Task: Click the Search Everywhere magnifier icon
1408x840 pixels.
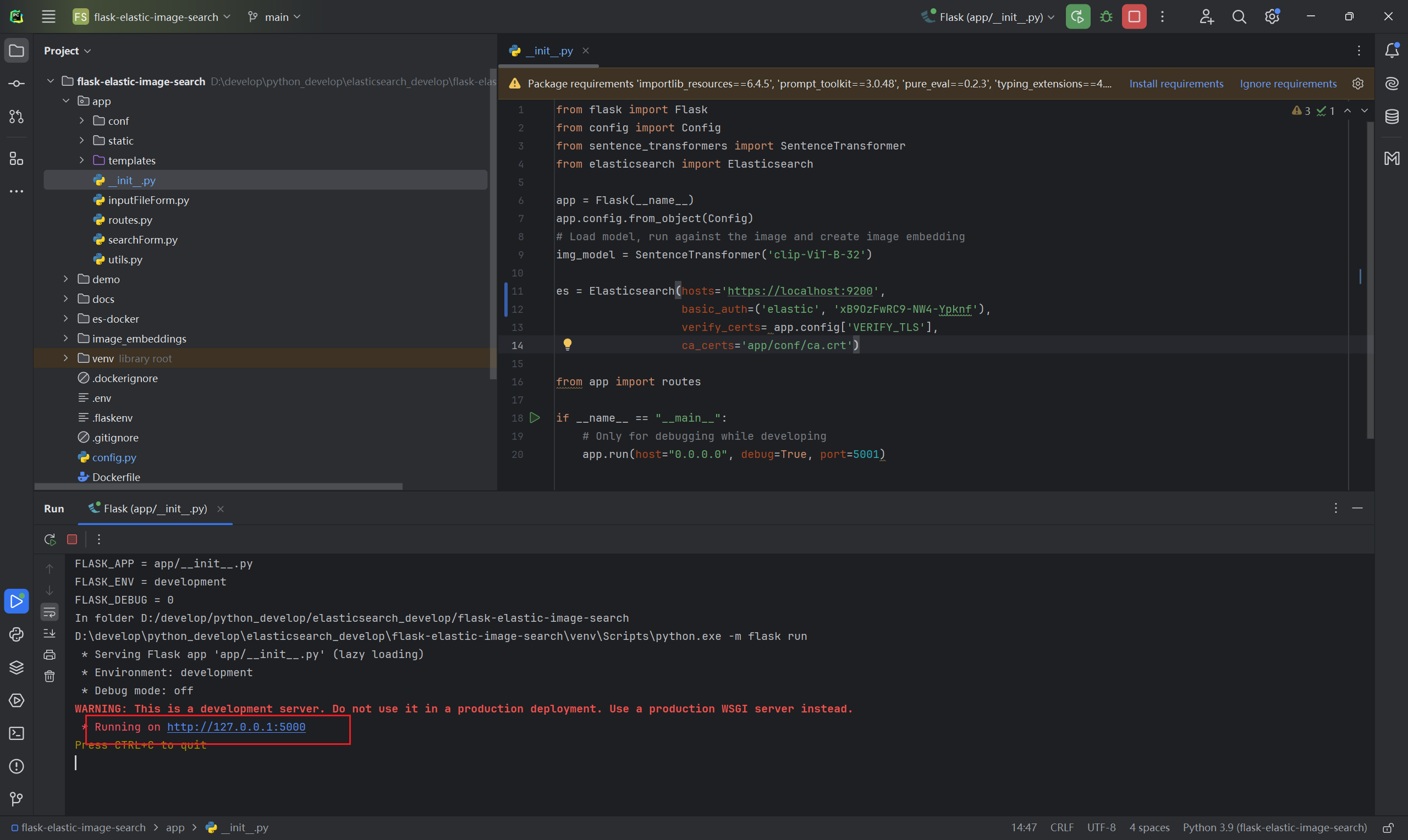Action: 1239,17
